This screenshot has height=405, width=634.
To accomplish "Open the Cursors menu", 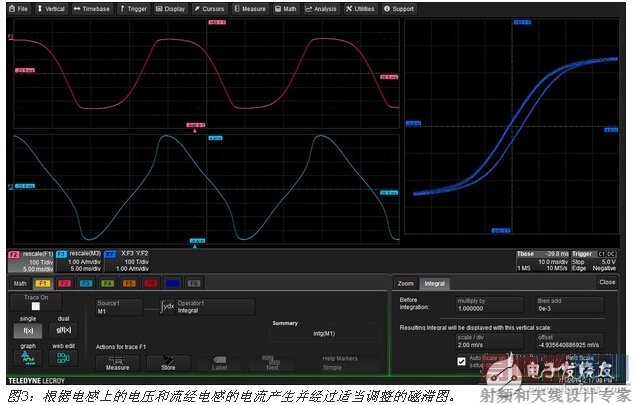I will [209, 8].
